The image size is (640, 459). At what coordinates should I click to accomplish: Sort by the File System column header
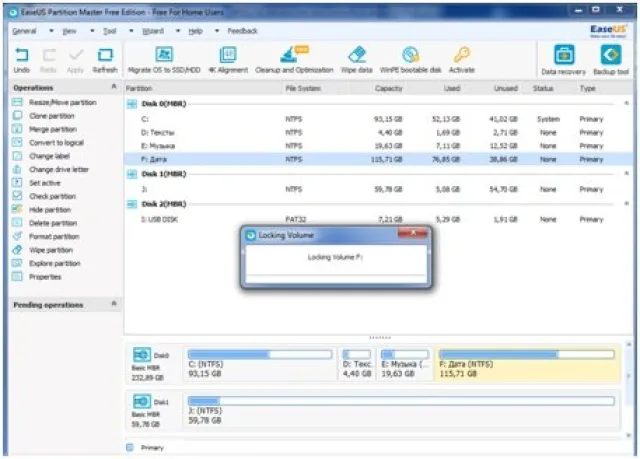[x=303, y=89]
